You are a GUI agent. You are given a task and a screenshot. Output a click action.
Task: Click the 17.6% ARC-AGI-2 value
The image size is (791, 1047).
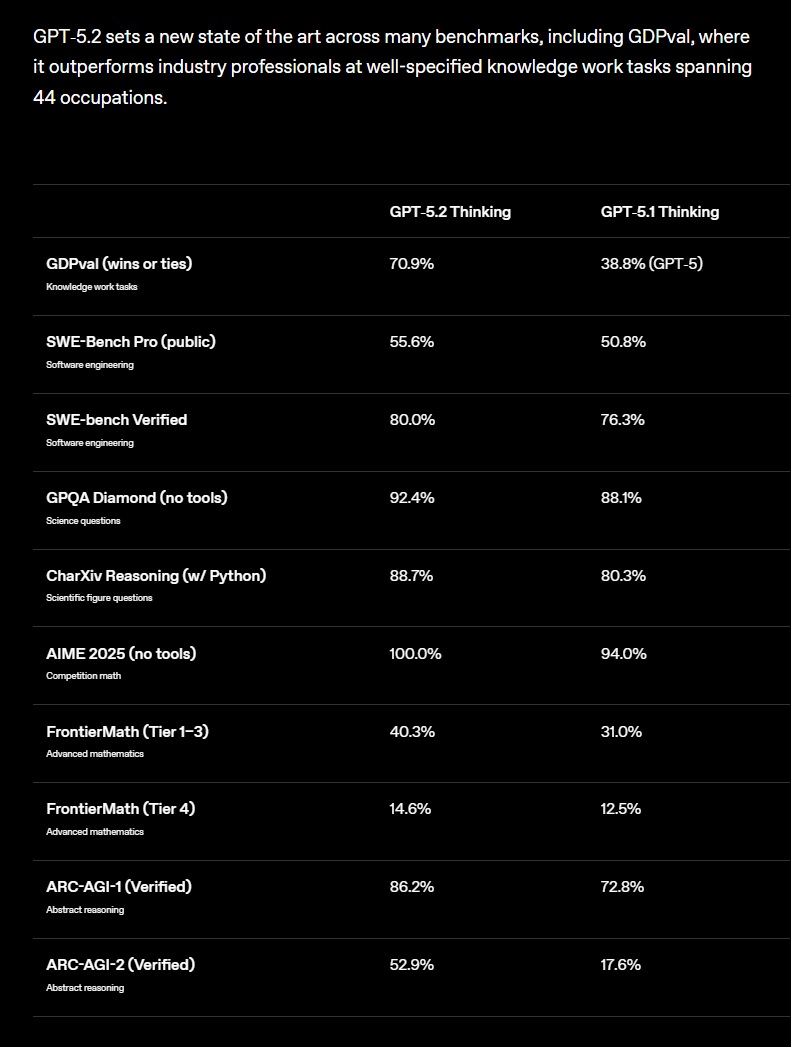620,965
